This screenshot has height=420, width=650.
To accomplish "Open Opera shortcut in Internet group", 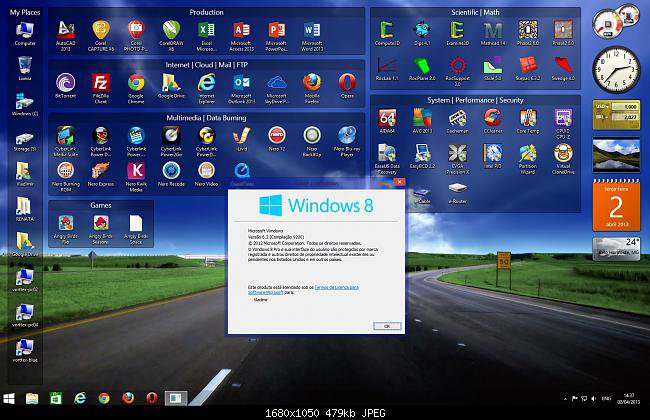I will pyautogui.click(x=347, y=86).
